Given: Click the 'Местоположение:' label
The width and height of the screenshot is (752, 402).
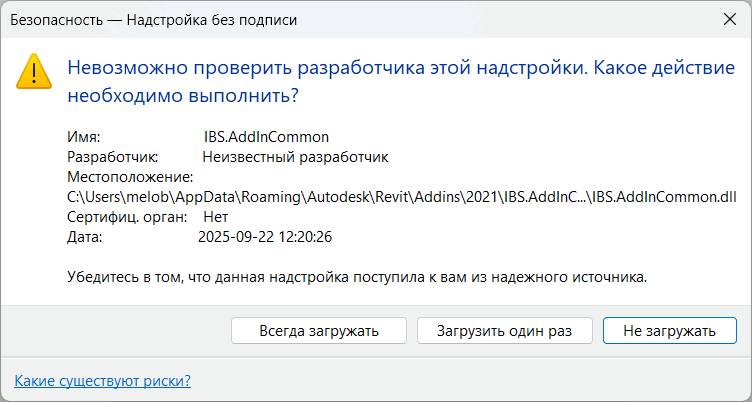Looking at the screenshot, I should point(130,177).
